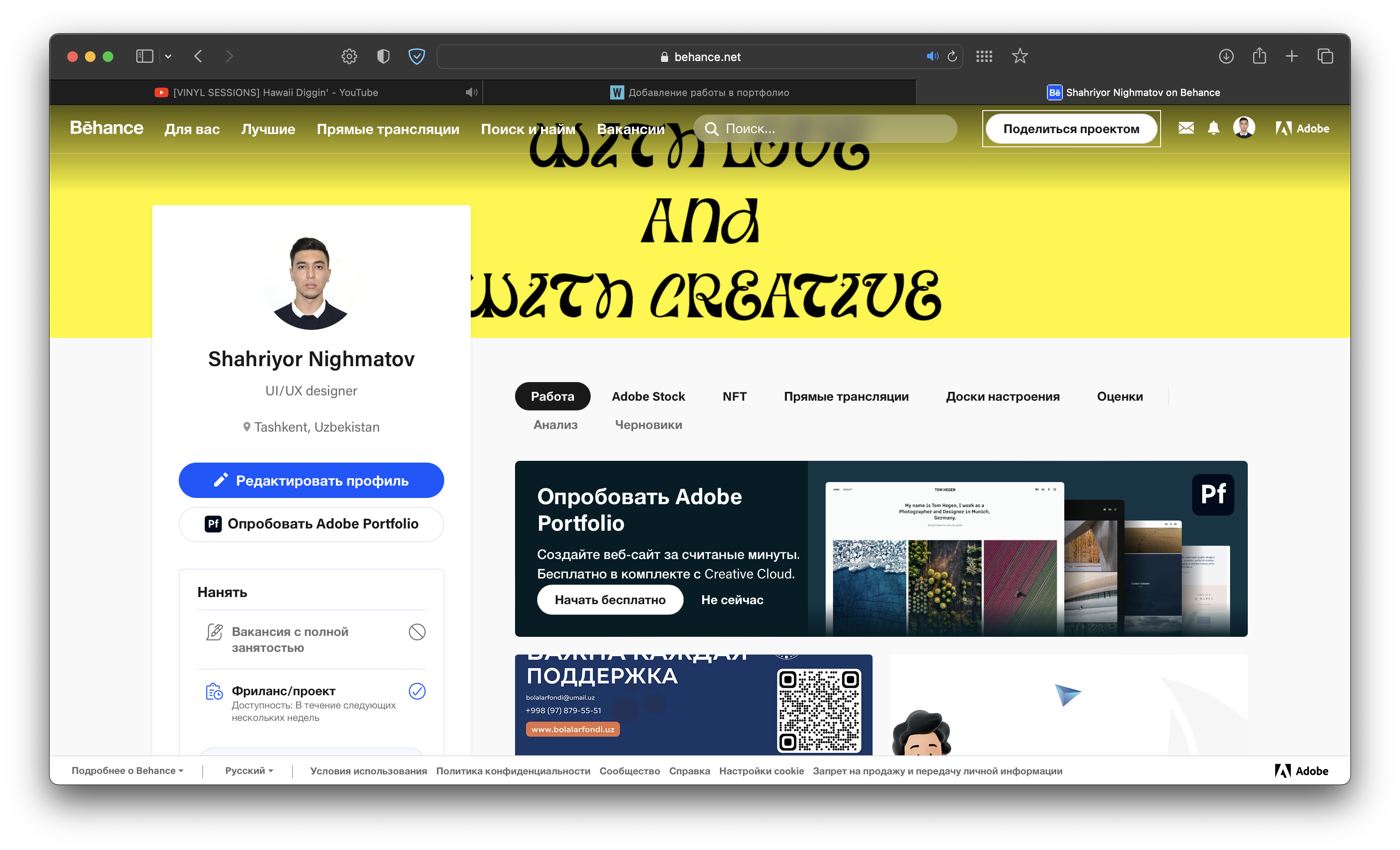The width and height of the screenshot is (1400, 850).
Task: Click the Pf Portfolio icon on banner
Action: point(1212,494)
